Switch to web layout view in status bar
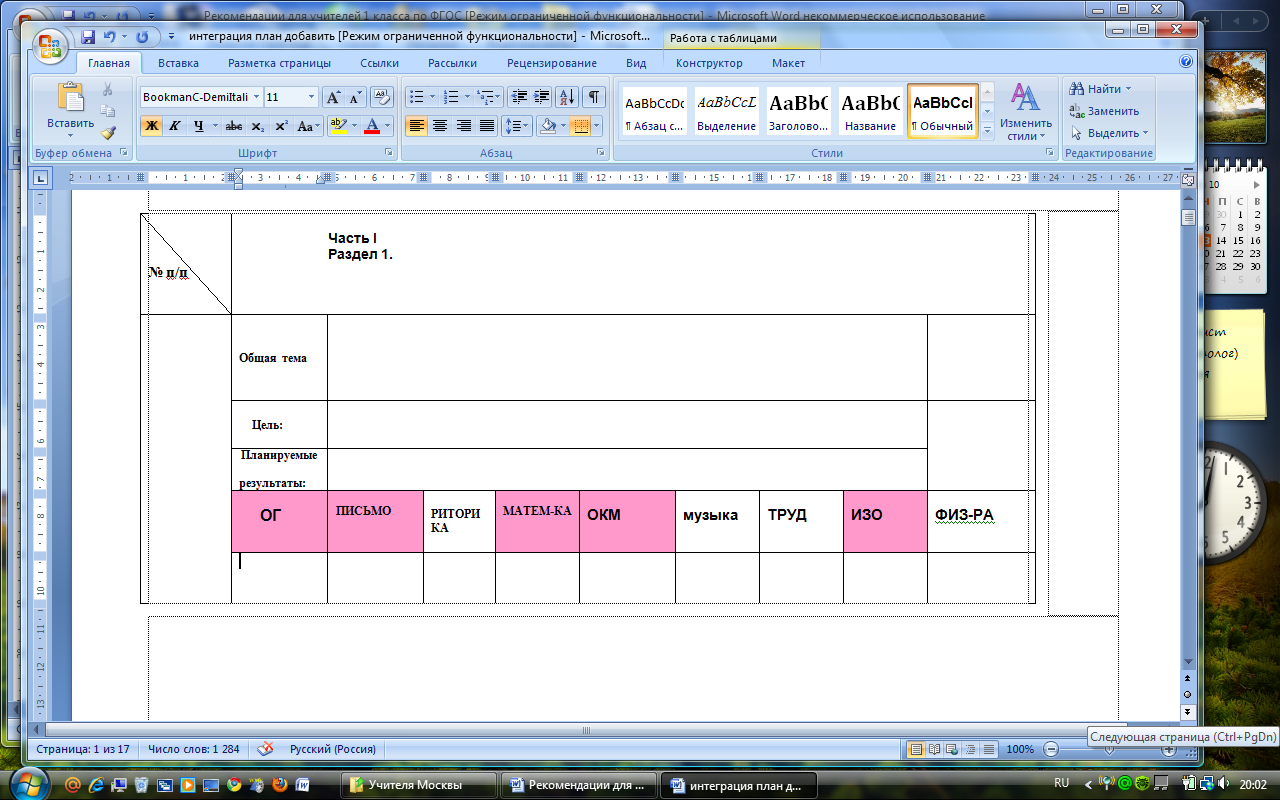This screenshot has height=800, width=1280. (952, 749)
